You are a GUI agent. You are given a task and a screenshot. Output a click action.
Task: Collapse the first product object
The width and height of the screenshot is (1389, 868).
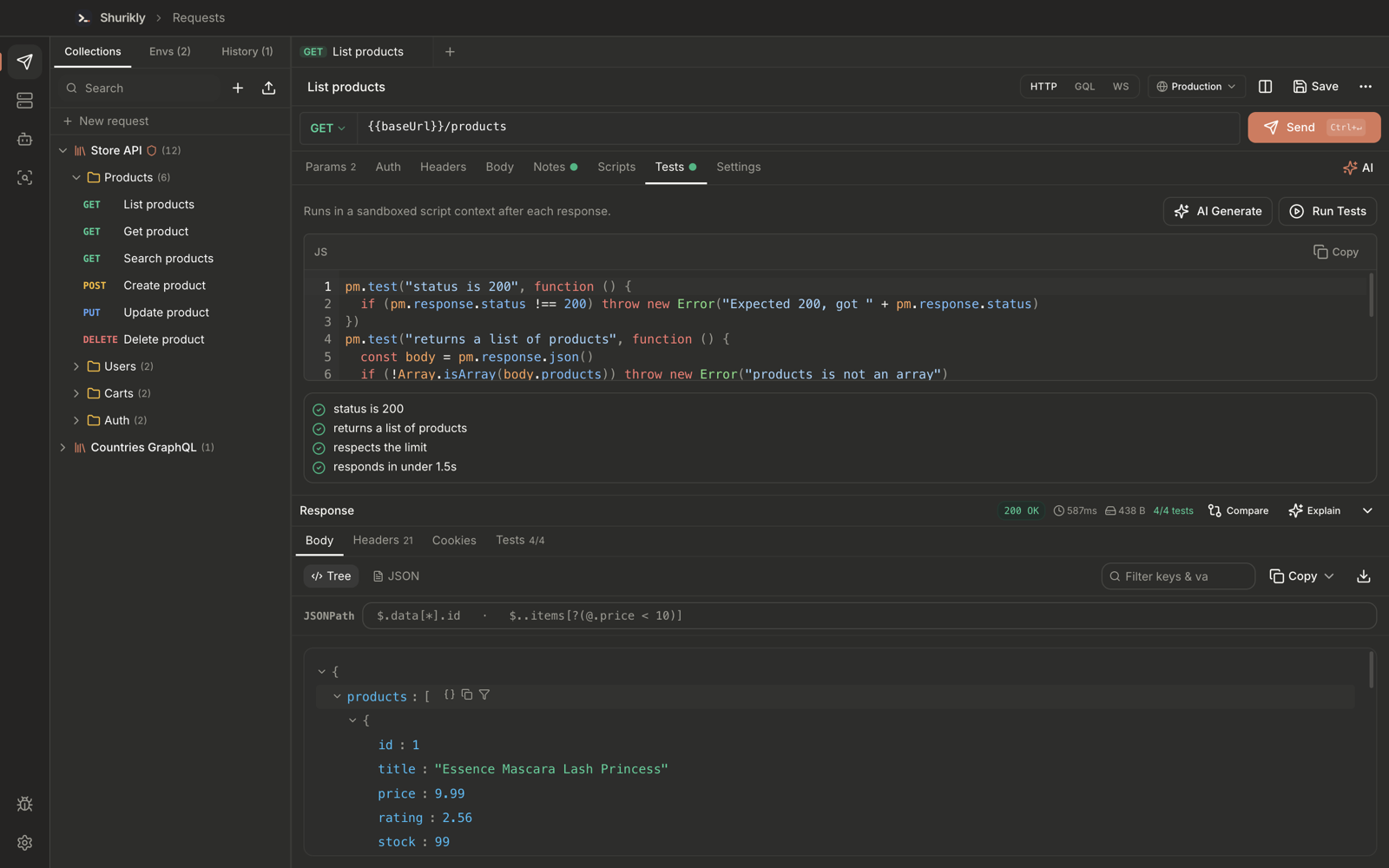pos(352,720)
